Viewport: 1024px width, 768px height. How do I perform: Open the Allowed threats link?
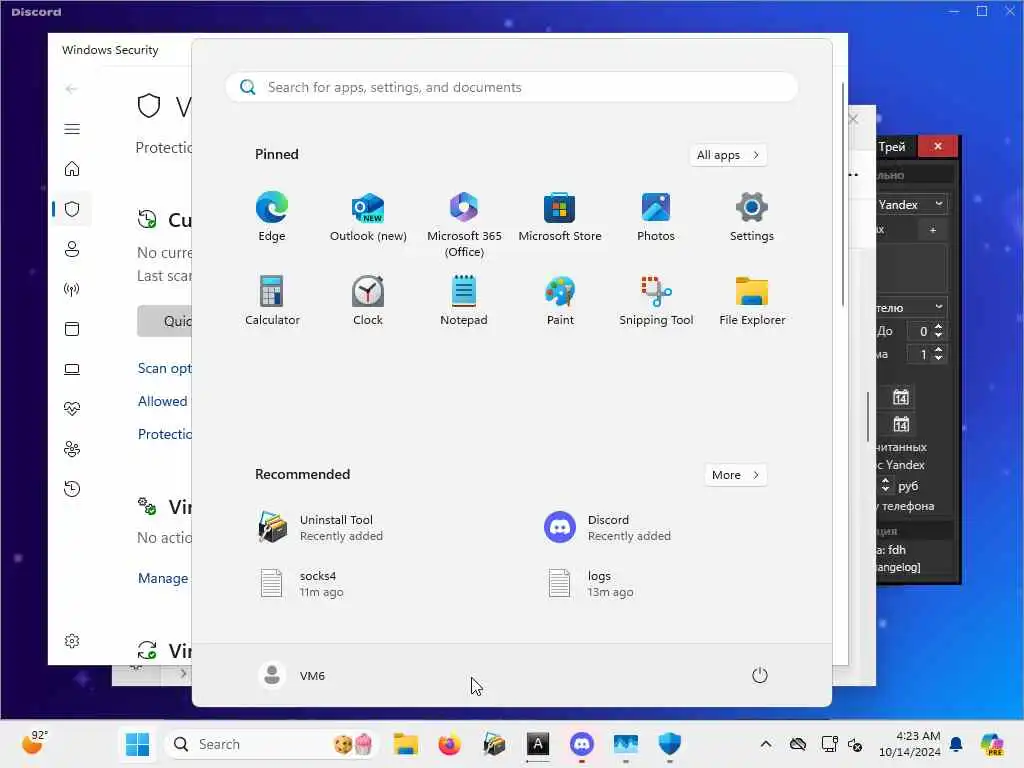pyautogui.click(x=163, y=401)
